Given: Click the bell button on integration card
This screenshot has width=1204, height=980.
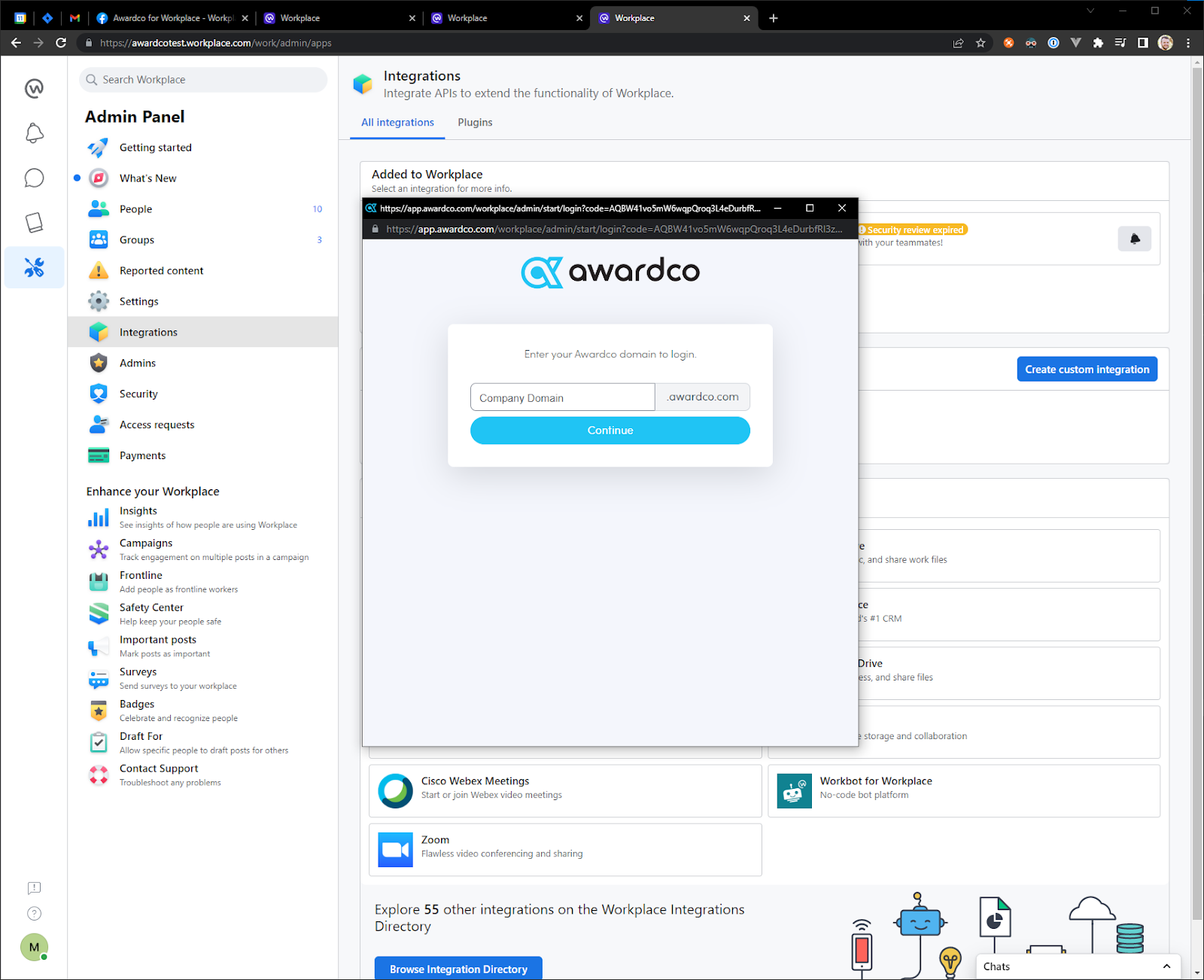Looking at the screenshot, I should click(x=1134, y=239).
